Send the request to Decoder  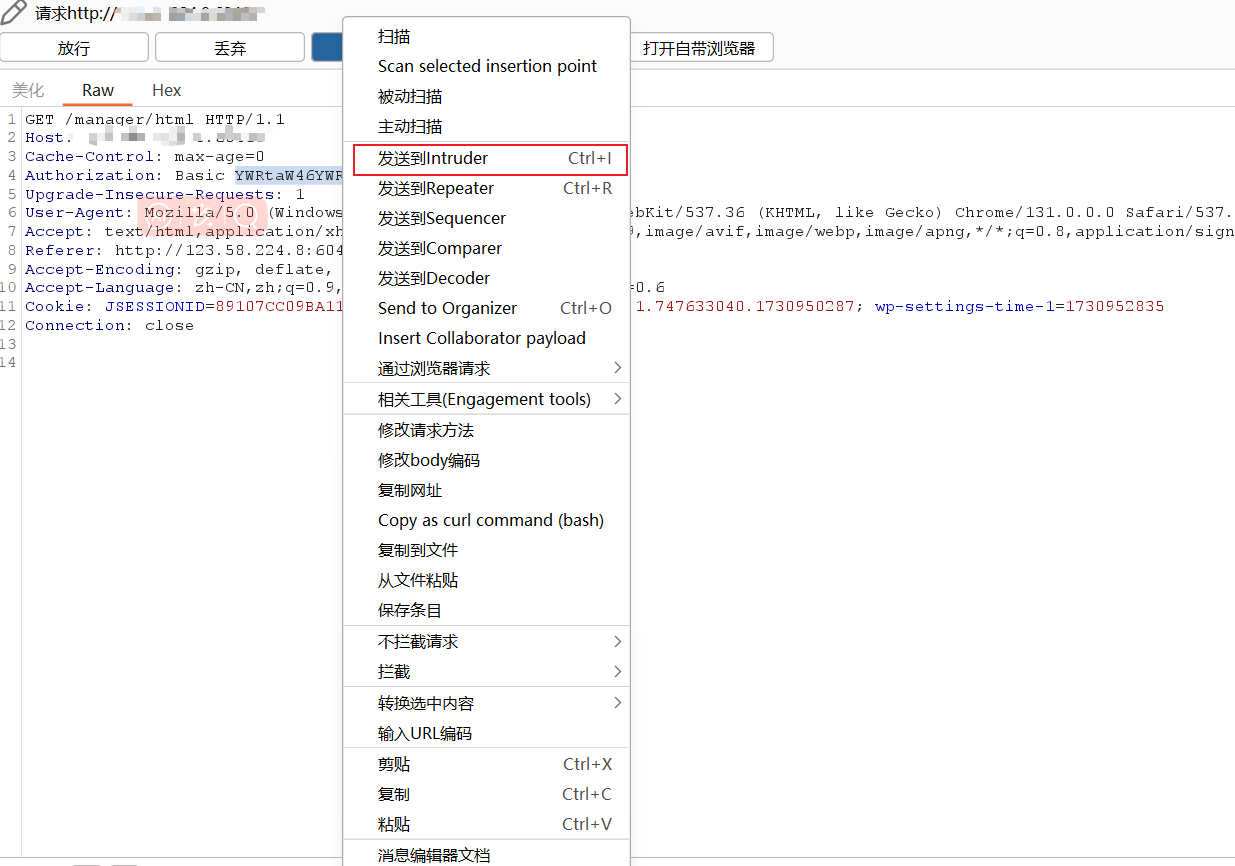pos(434,278)
